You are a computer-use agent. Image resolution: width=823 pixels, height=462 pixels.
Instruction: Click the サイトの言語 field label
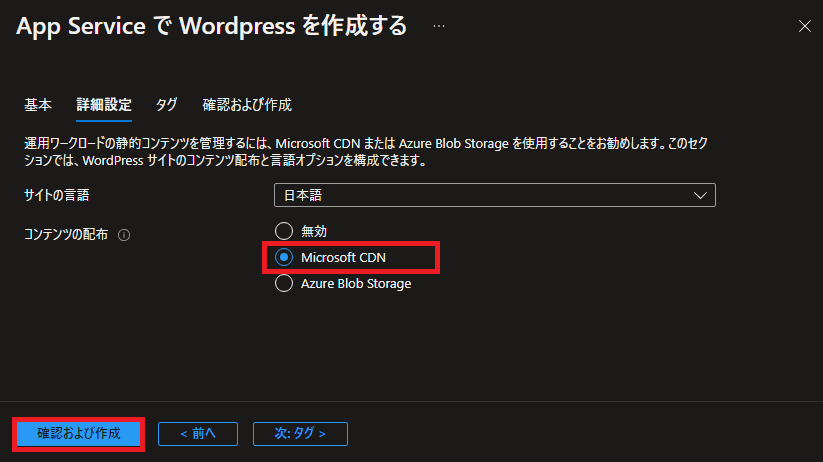(57, 195)
